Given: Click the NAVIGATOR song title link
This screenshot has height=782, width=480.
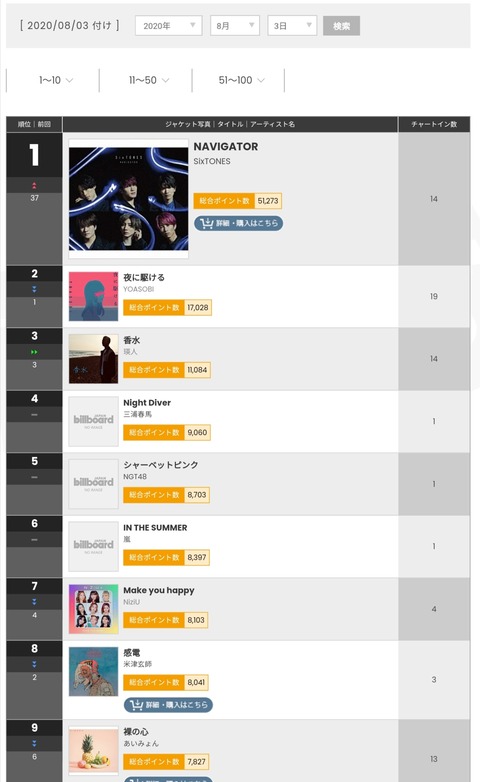Looking at the screenshot, I should (226, 147).
